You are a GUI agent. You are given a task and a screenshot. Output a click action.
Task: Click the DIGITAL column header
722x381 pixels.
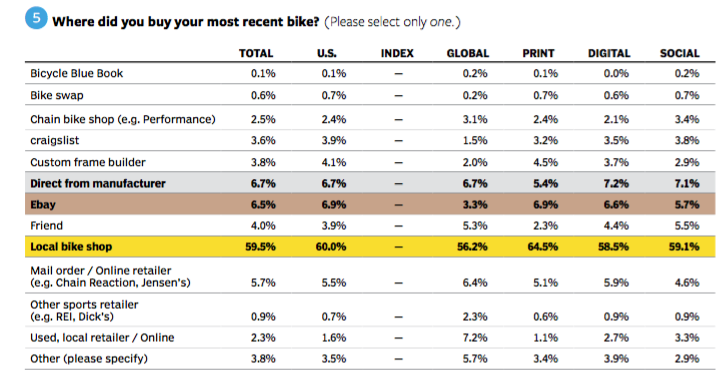pos(609,53)
